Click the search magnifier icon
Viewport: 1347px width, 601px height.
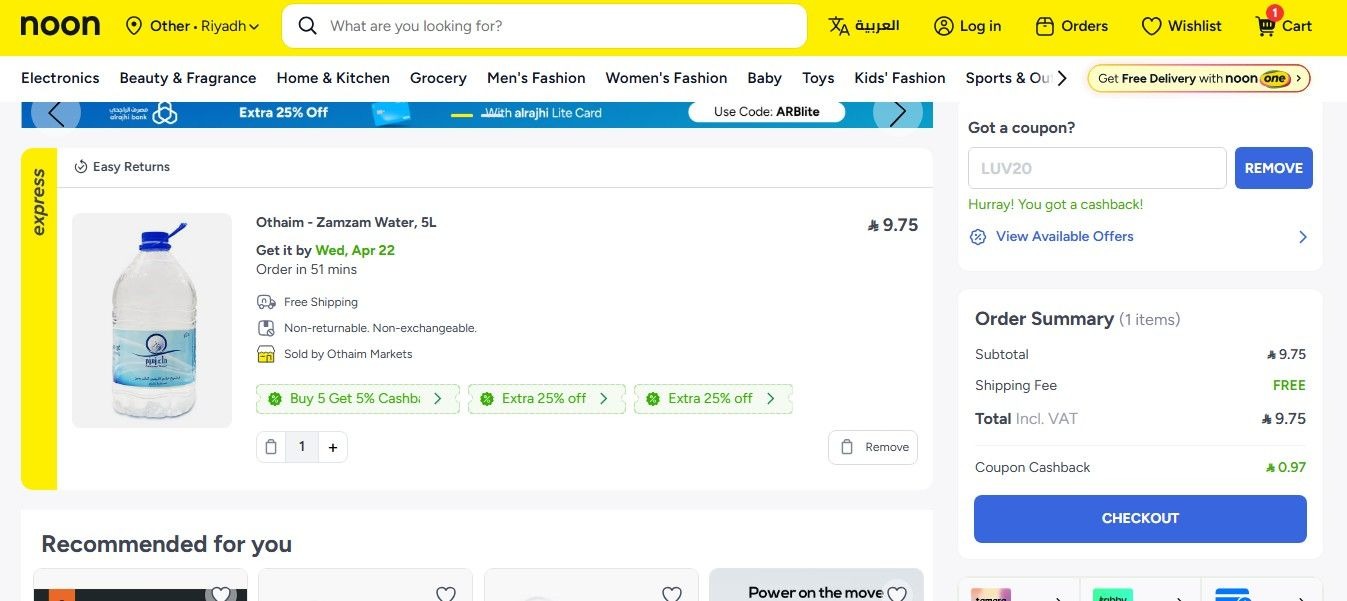click(308, 26)
